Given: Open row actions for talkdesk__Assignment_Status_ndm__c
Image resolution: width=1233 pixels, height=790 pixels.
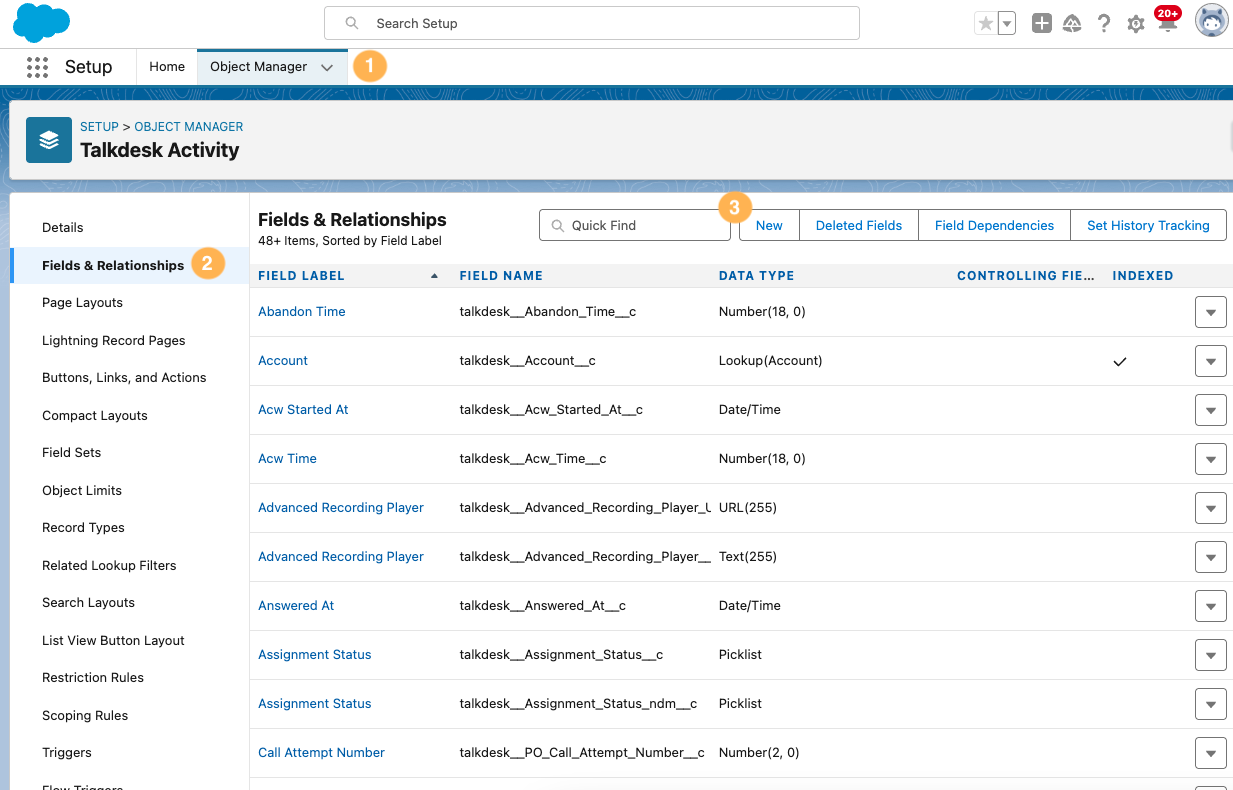Looking at the screenshot, I should pos(1211,704).
